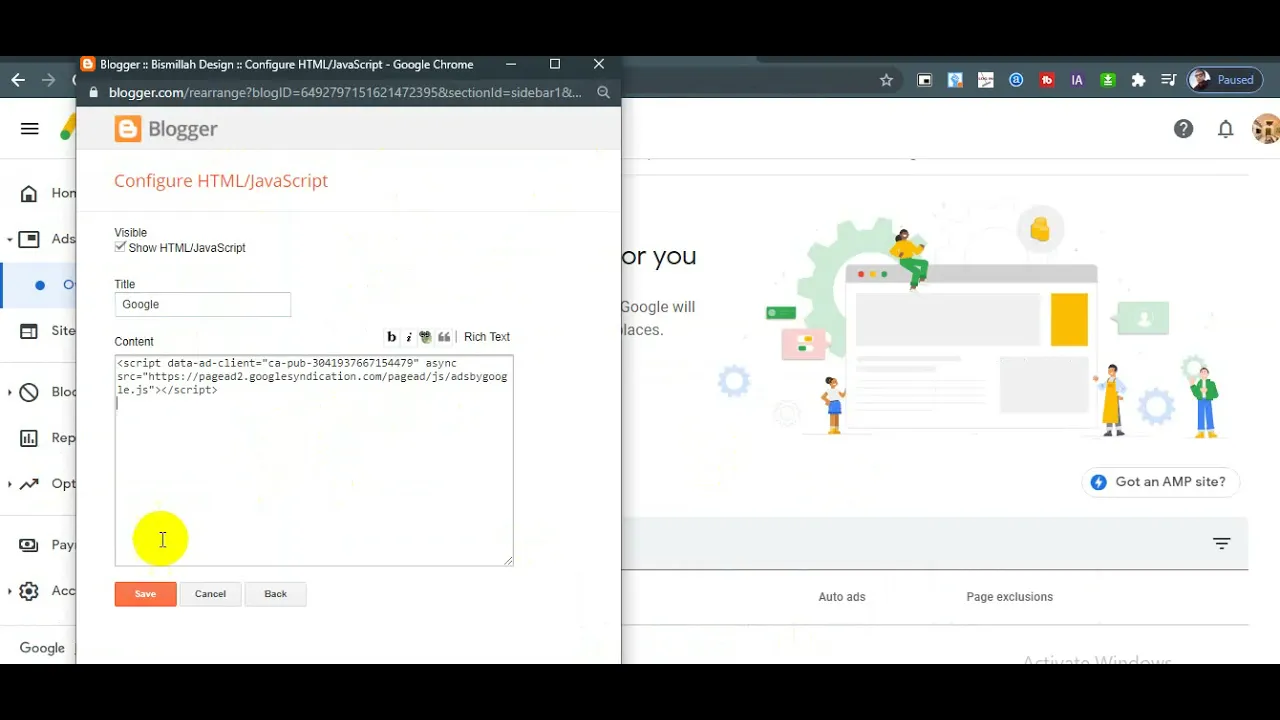This screenshot has width=1280, height=720.
Task: Open the media control playlist icon
Action: pyautogui.click(x=1168, y=80)
